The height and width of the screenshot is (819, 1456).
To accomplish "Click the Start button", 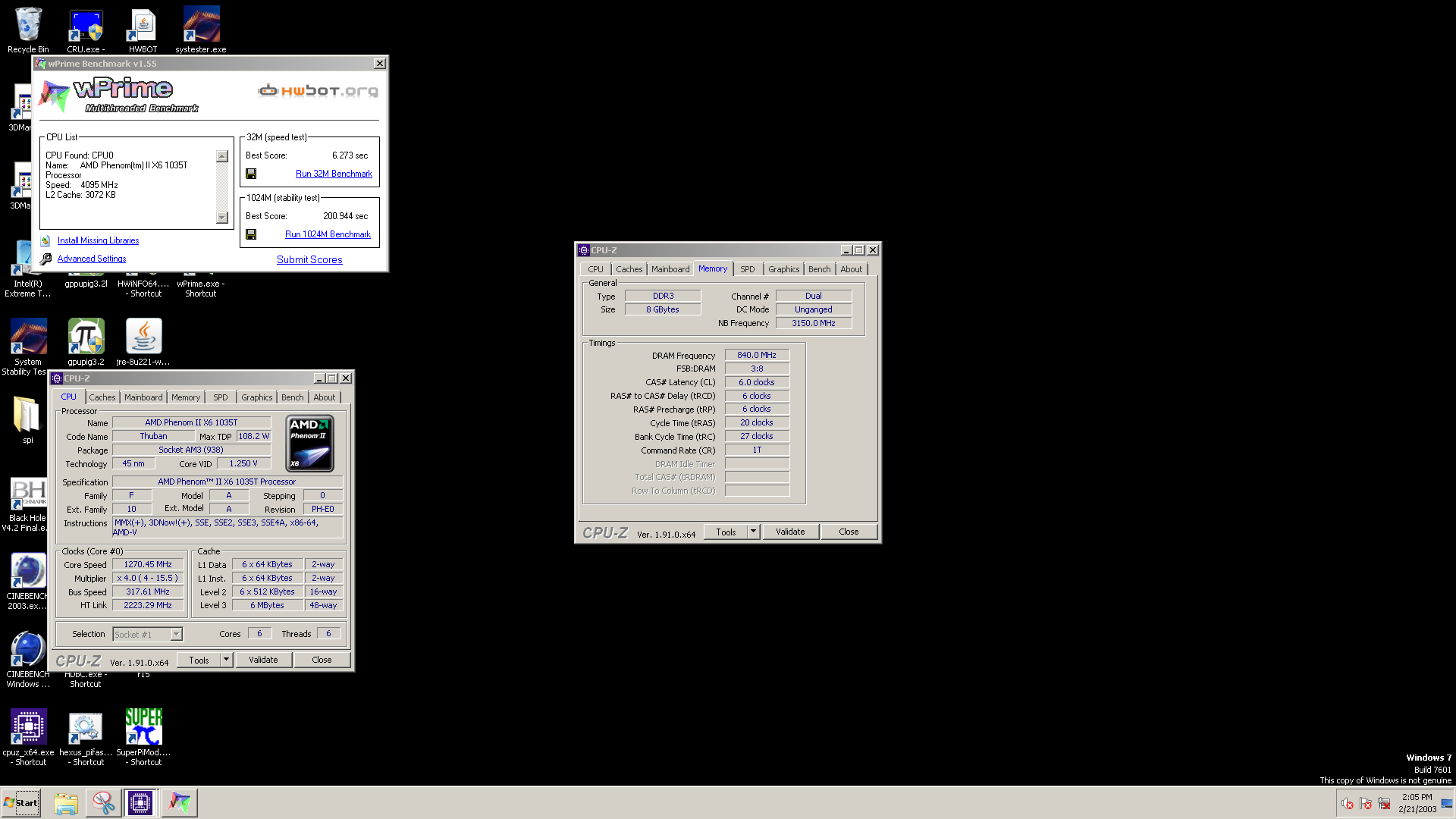I will click(21, 803).
